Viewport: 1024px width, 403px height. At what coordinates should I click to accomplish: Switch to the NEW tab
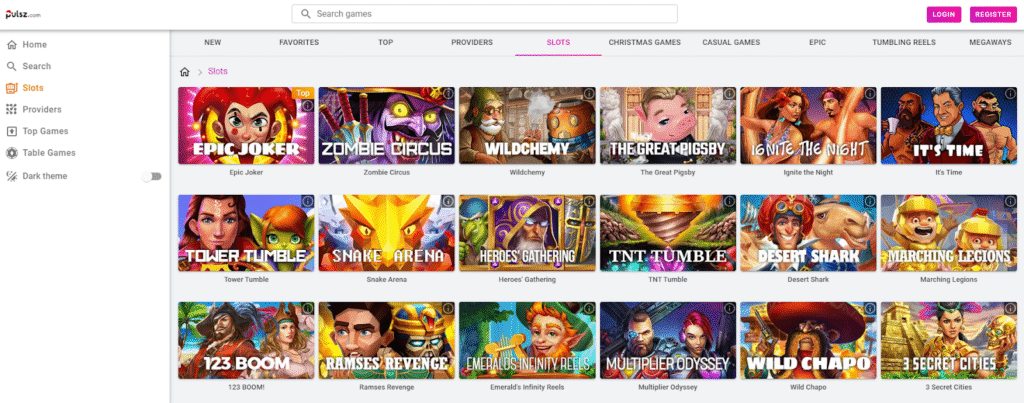(x=212, y=42)
